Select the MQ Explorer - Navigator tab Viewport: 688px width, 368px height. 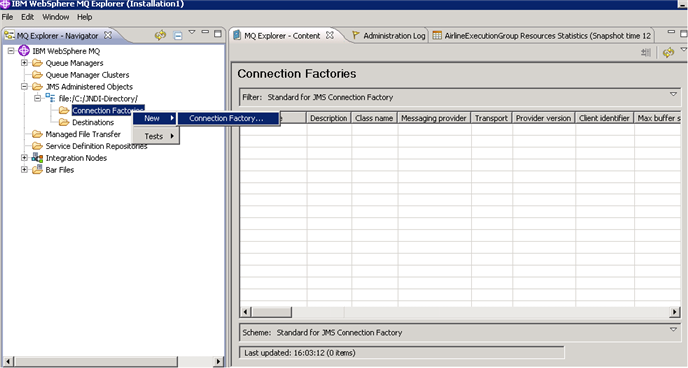click(57, 36)
